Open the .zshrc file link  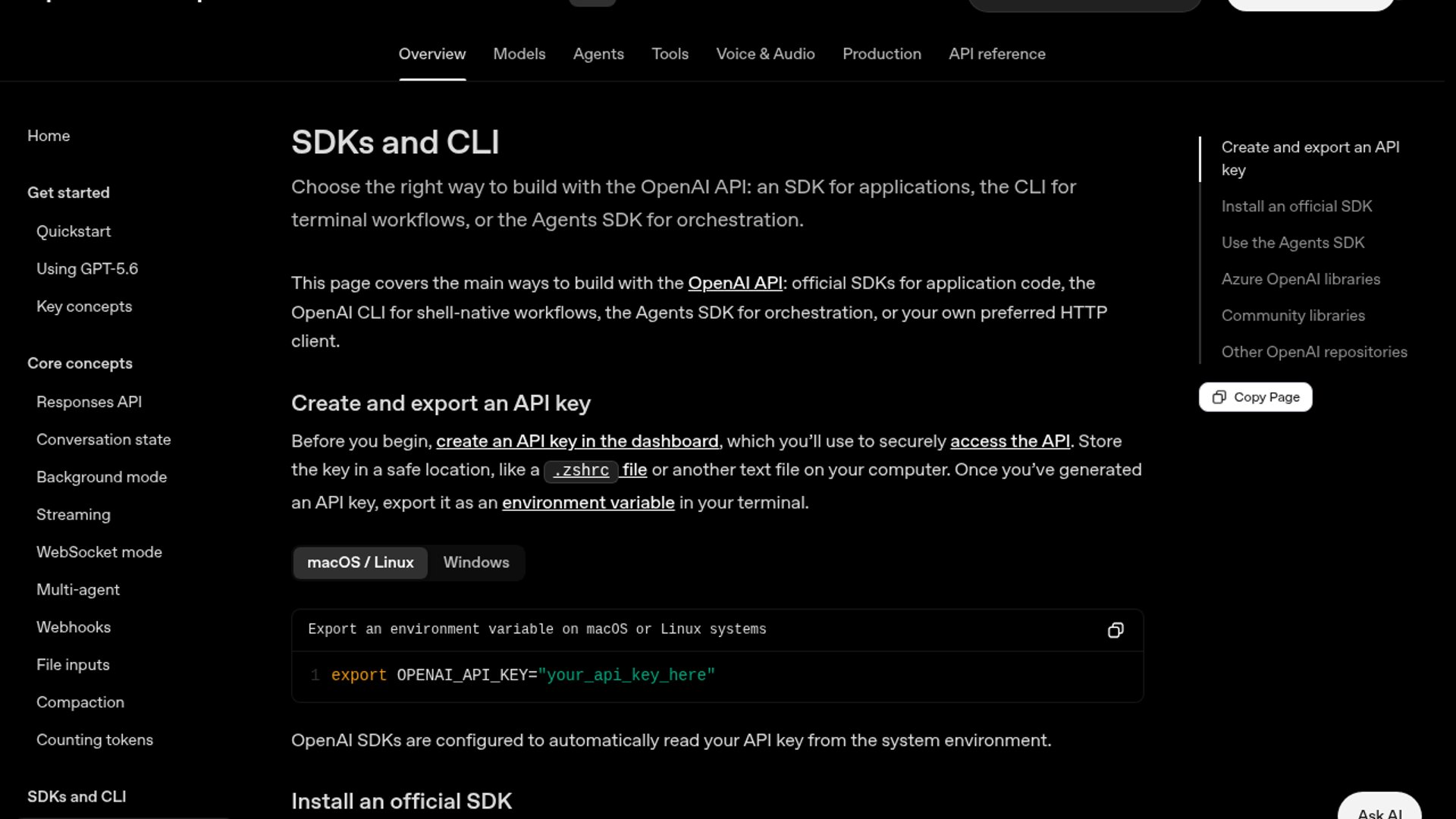point(595,470)
